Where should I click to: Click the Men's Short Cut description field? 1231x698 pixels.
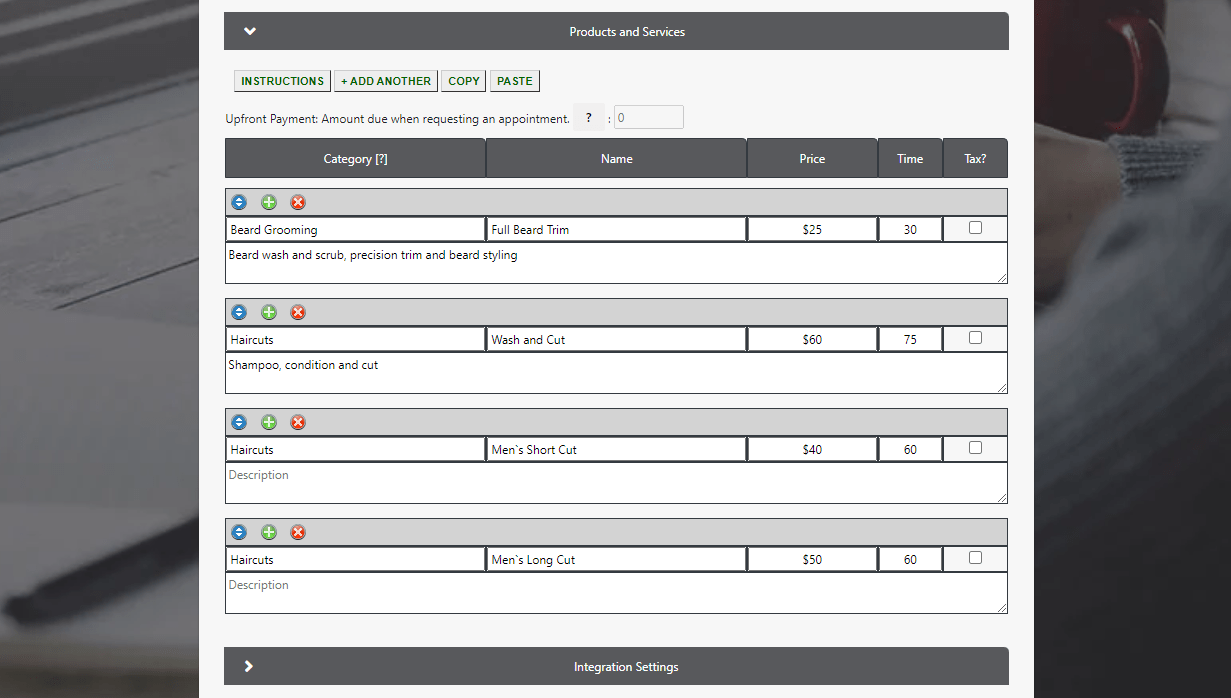click(x=615, y=483)
